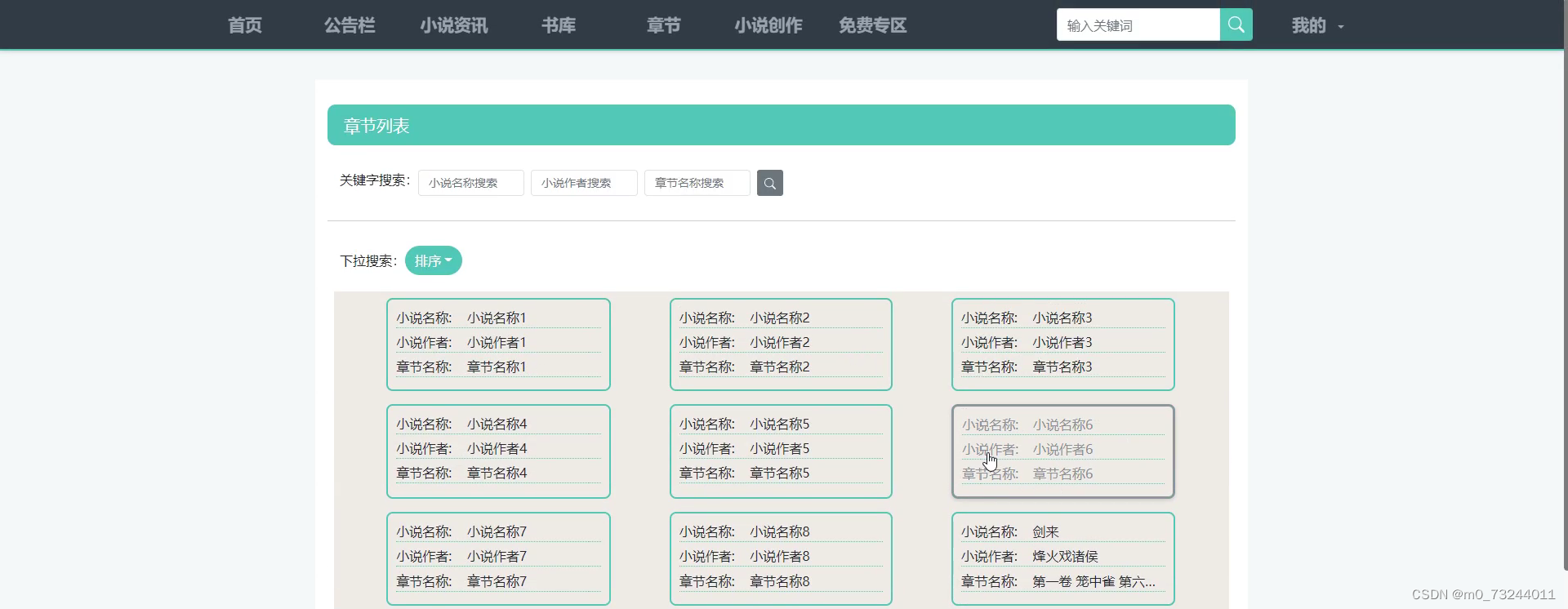Open the 免费专区 nav item
Screen dimensions: 1568x609
872,25
